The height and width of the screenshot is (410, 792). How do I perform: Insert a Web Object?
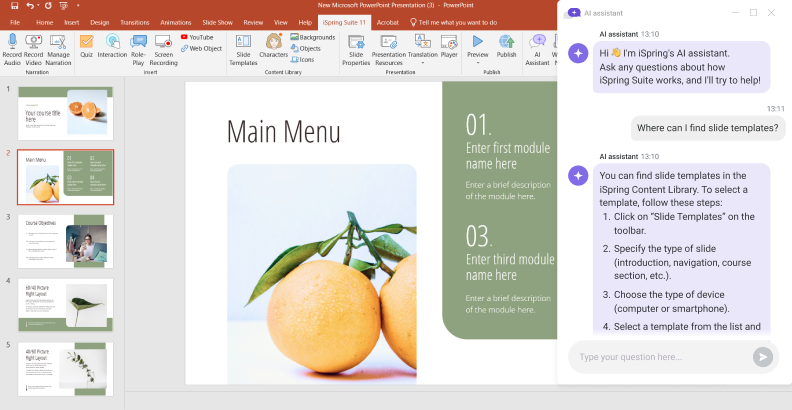[202, 48]
